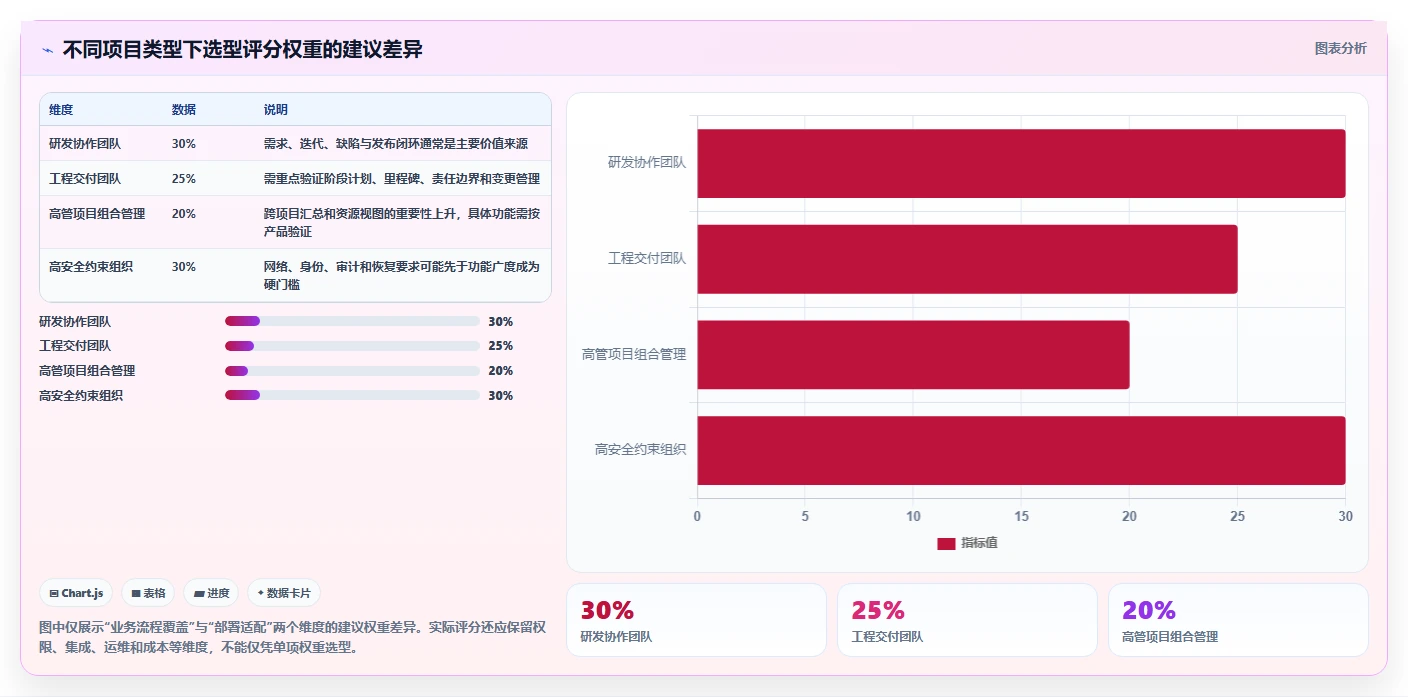Click the 研发协作团队 progress bar
The height and width of the screenshot is (697, 1408).
pos(352,321)
